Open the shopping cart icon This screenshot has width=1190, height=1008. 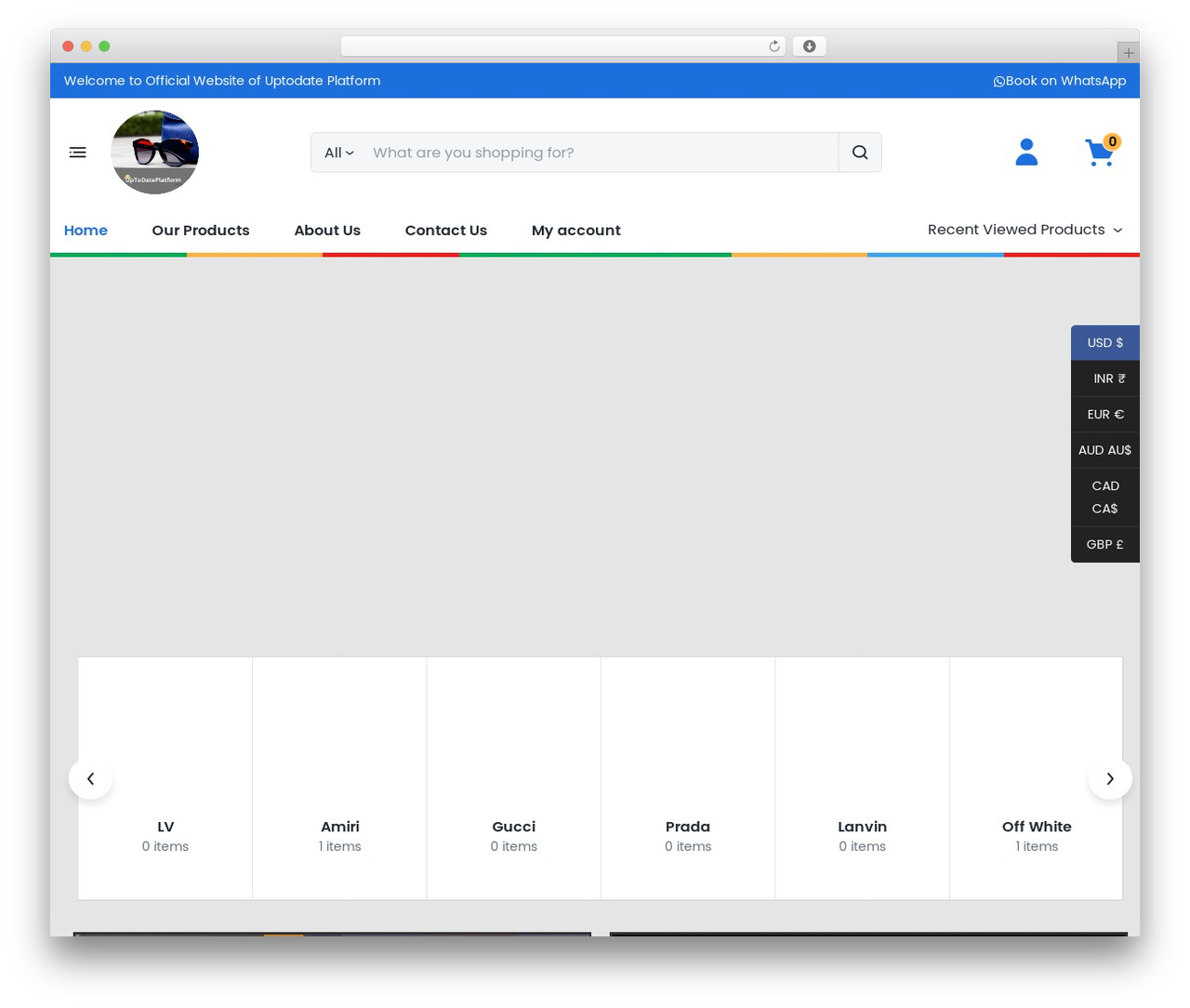[x=1101, y=152]
